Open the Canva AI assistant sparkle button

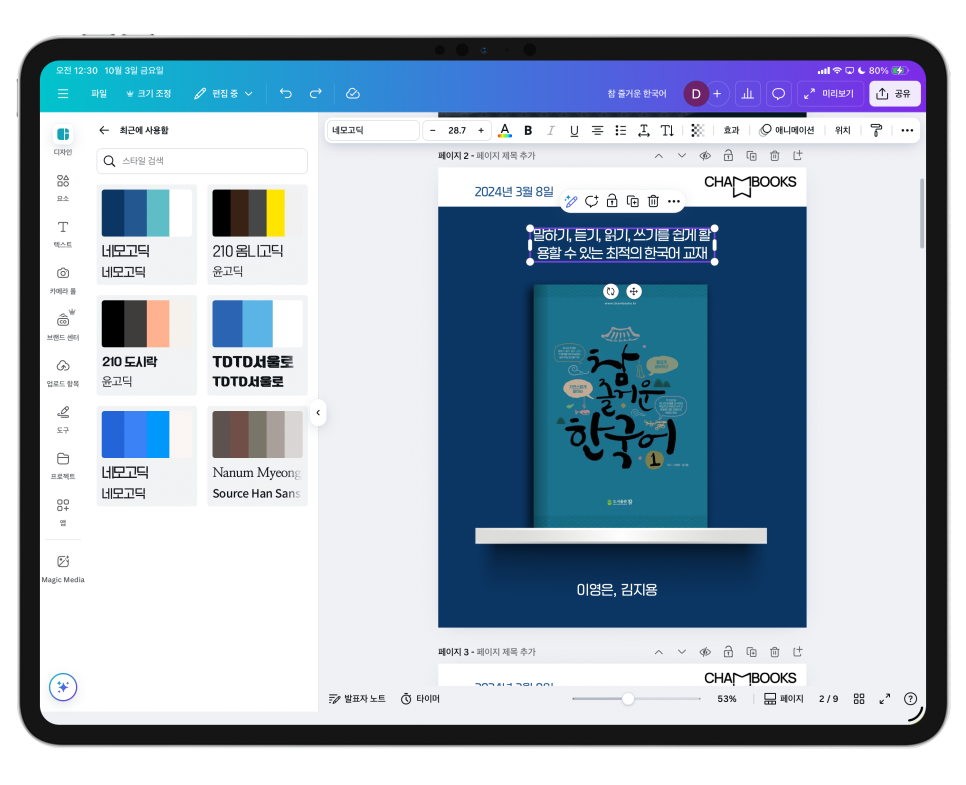[63, 687]
